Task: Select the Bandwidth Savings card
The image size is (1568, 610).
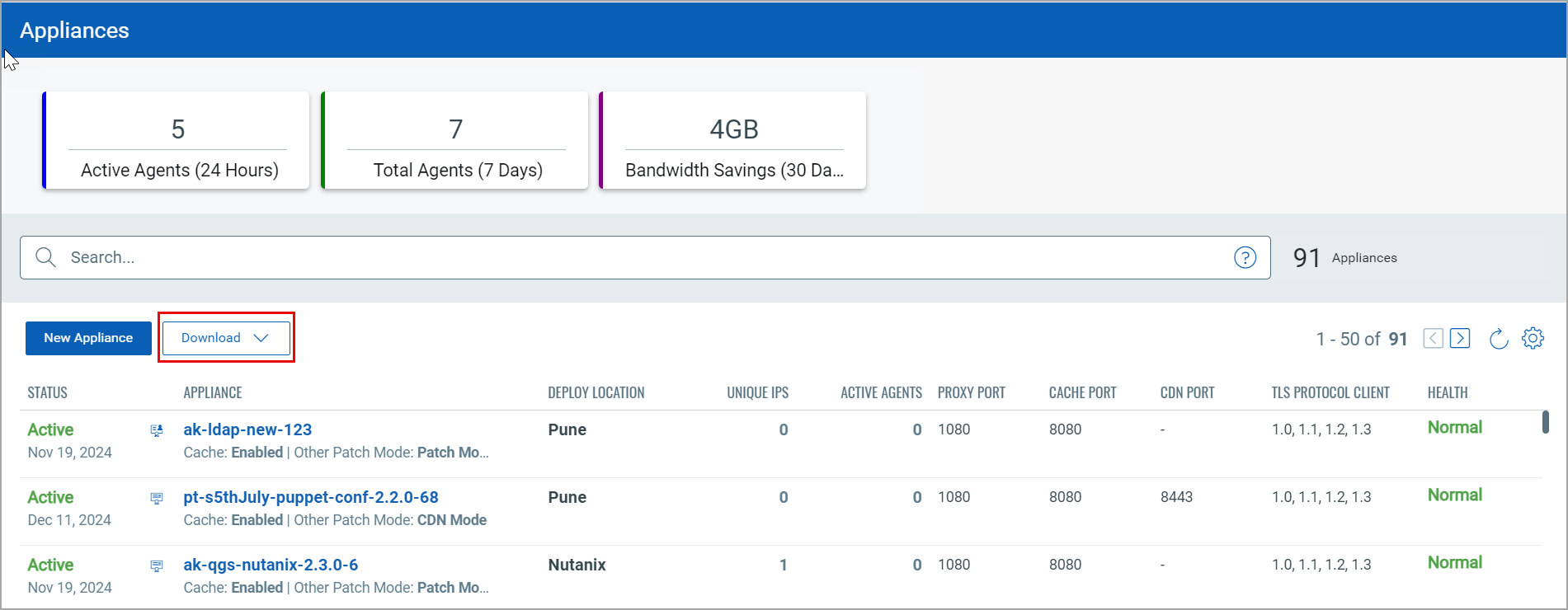Action: coord(733,140)
